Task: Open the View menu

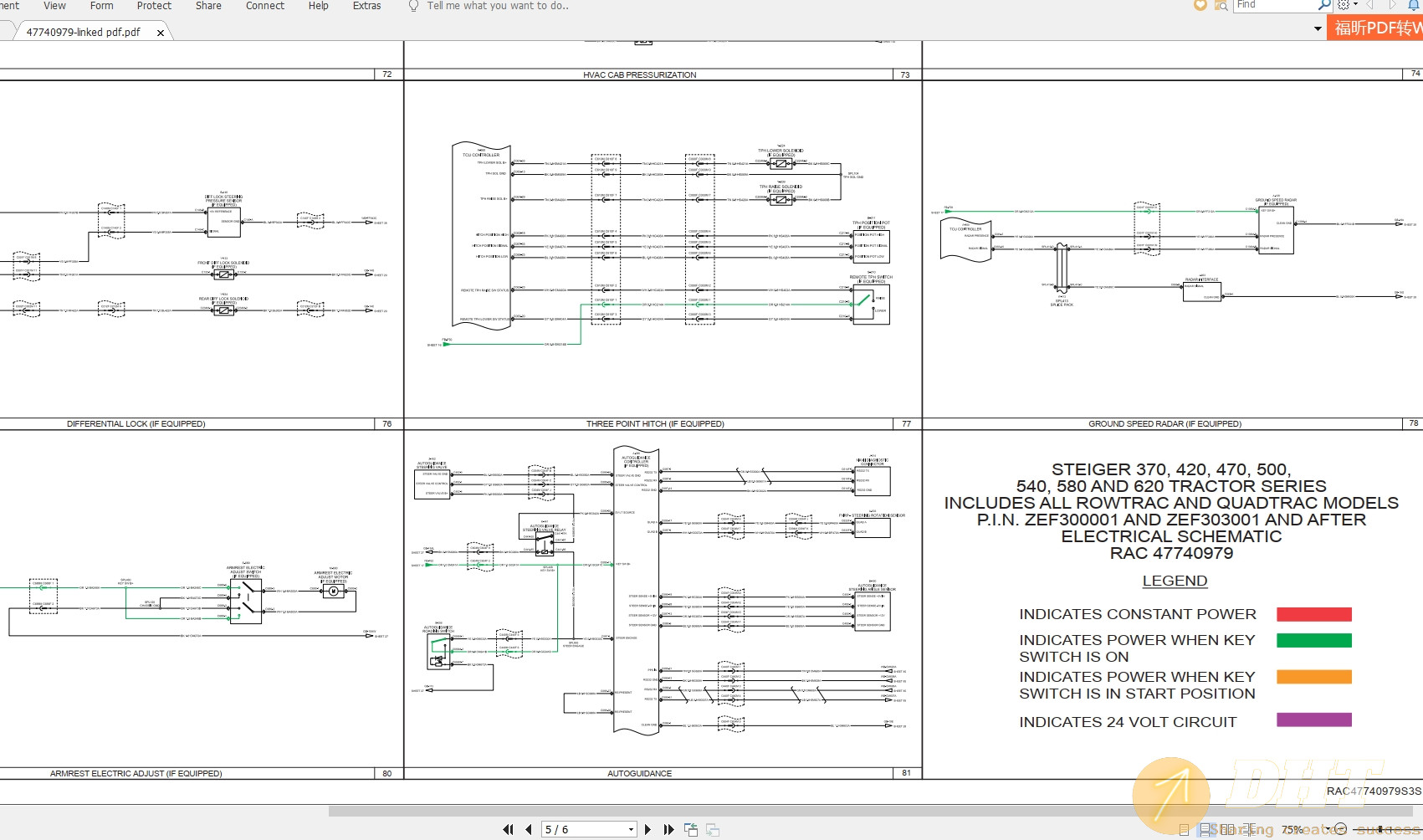Action: 54,6
